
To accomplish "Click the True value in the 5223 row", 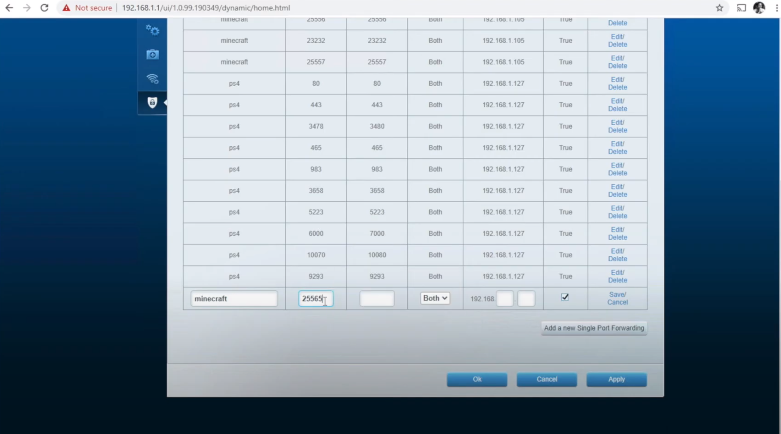I will [565, 212].
